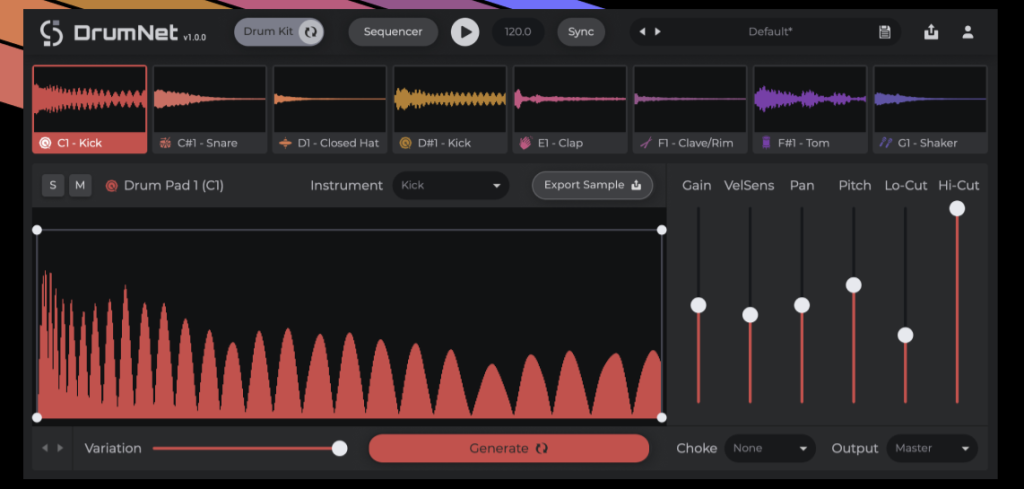Viewport: 1024px width, 489px height.
Task: Click kick icon beside Drum Pad 1 (C1)
Action: tap(112, 186)
